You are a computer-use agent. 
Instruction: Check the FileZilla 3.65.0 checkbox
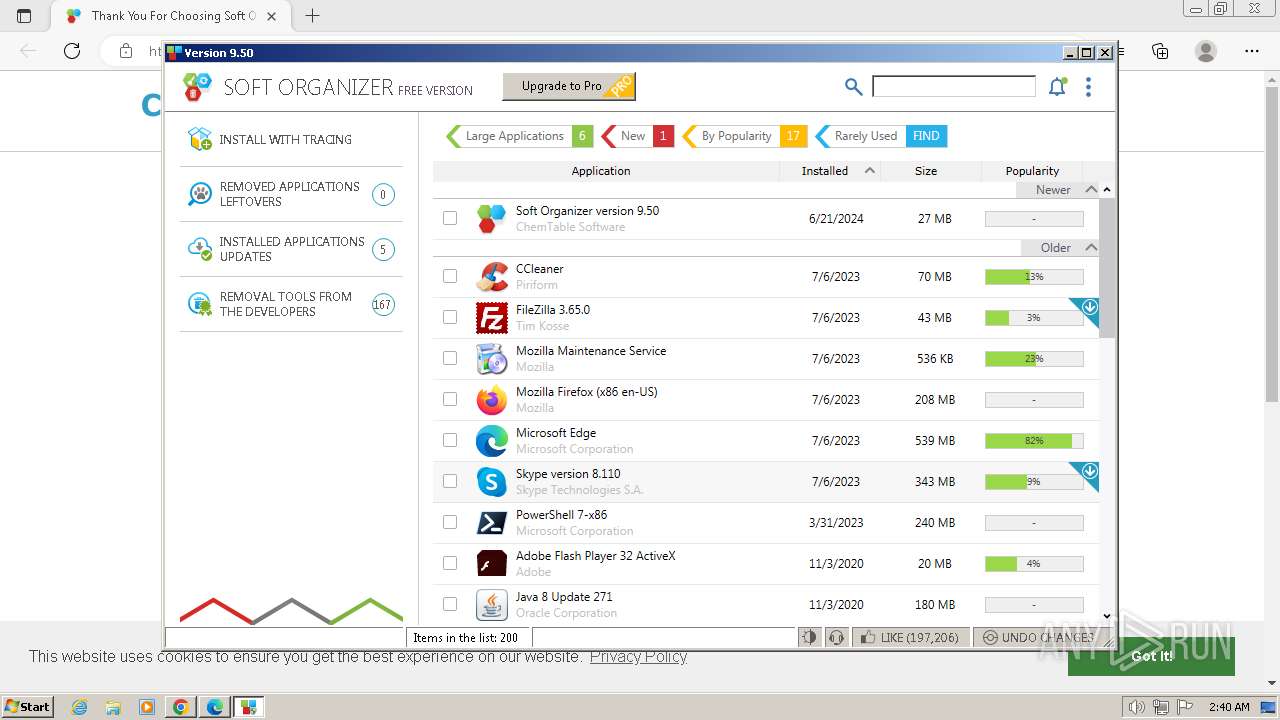point(450,317)
